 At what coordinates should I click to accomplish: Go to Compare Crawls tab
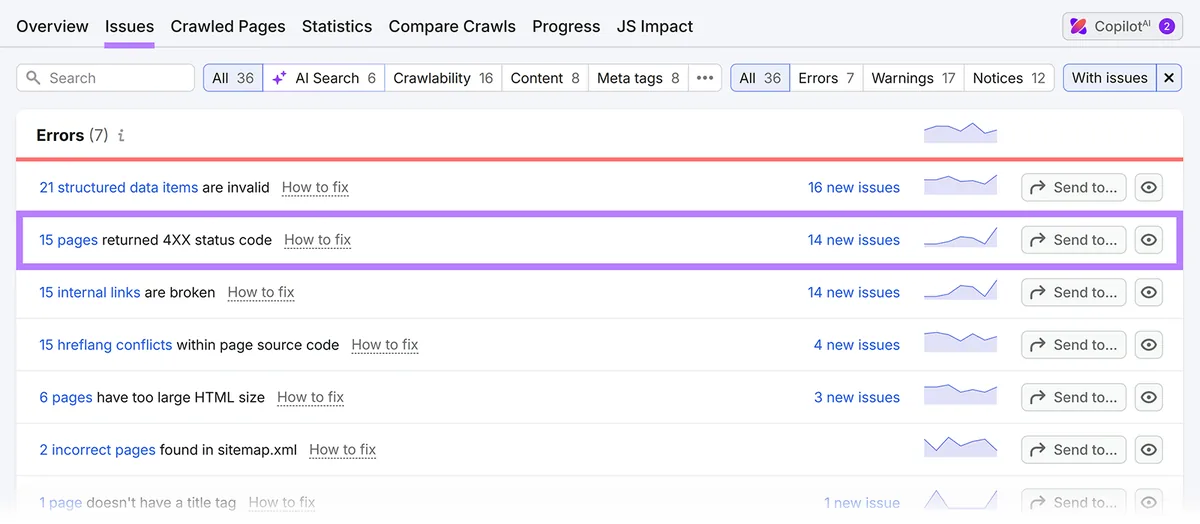tap(452, 26)
